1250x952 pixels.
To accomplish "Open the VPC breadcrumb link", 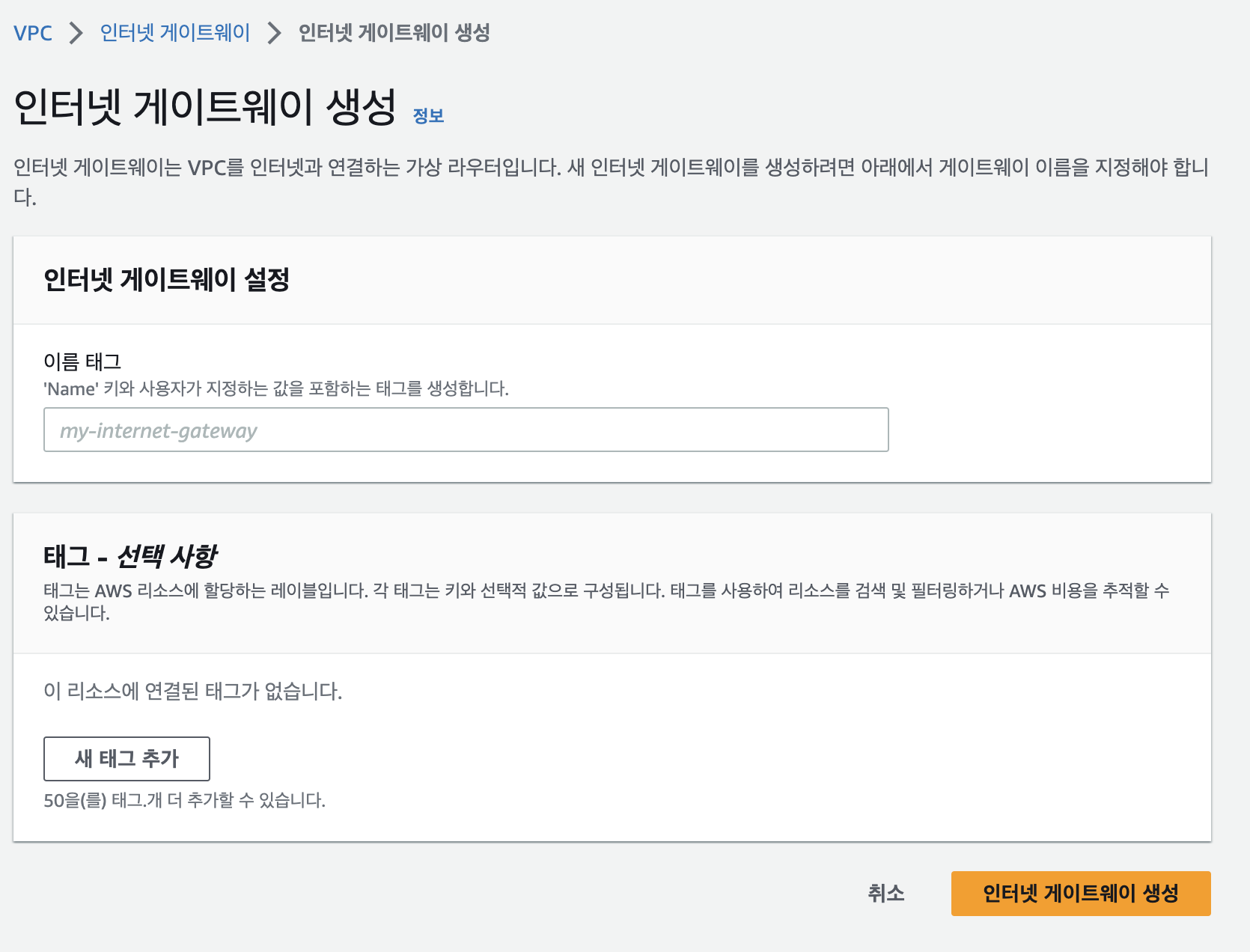I will pyautogui.click(x=33, y=33).
